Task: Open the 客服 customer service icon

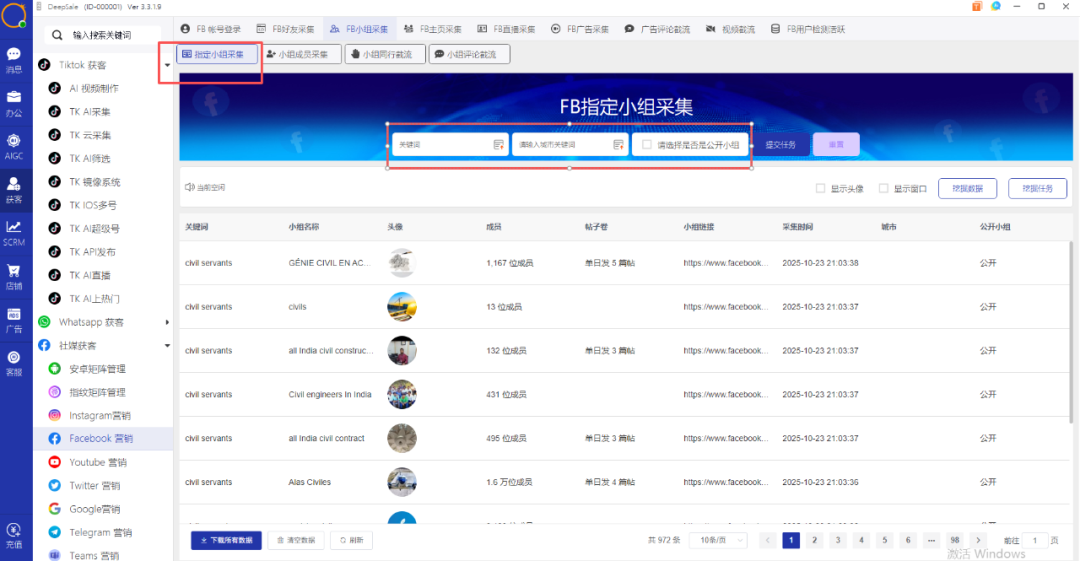Action: click(x=14, y=363)
